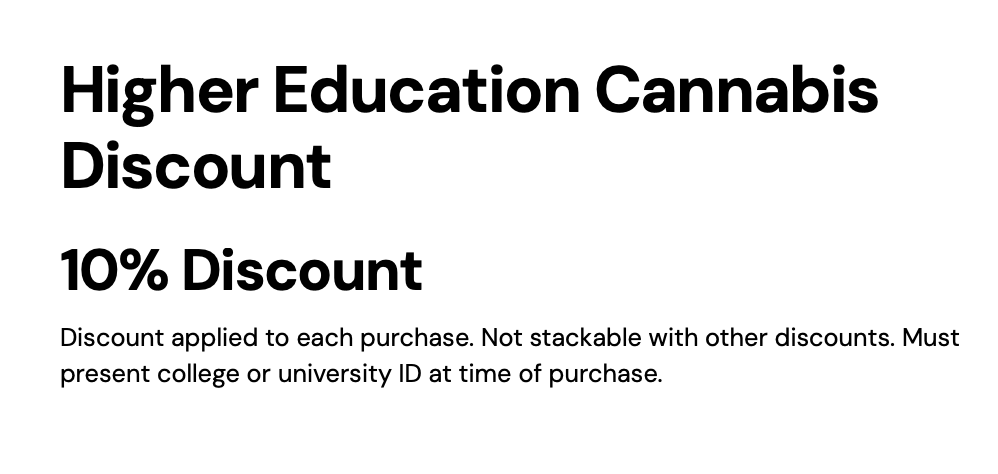Image resolution: width=998 pixels, height=474 pixels.
Task: Click "Discount" on the title's second line
Action: (196, 165)
